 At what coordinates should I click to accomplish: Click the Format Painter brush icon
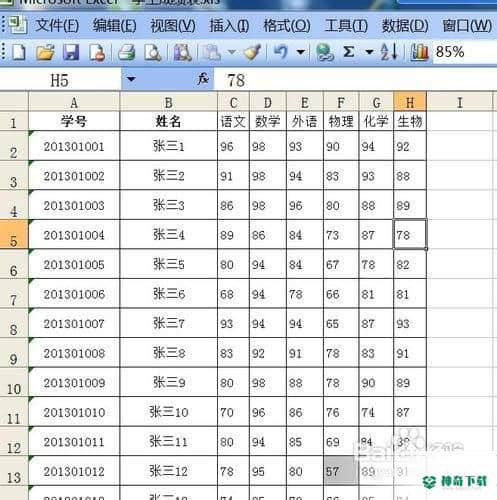[x=252, y=52]
